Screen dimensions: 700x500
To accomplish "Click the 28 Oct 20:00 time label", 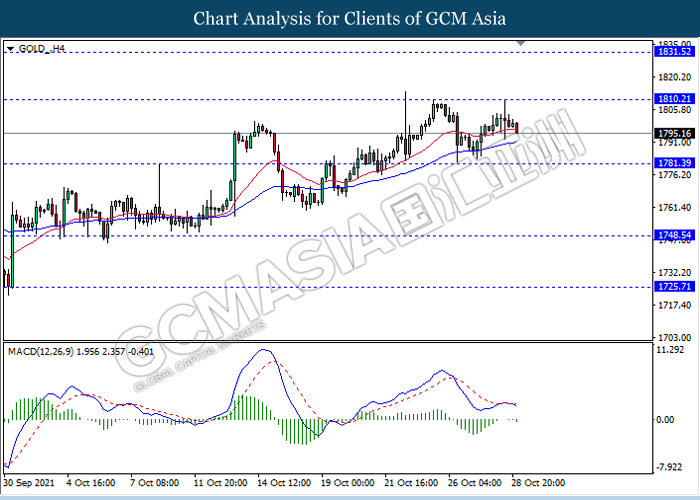I will tap(540, 482).
